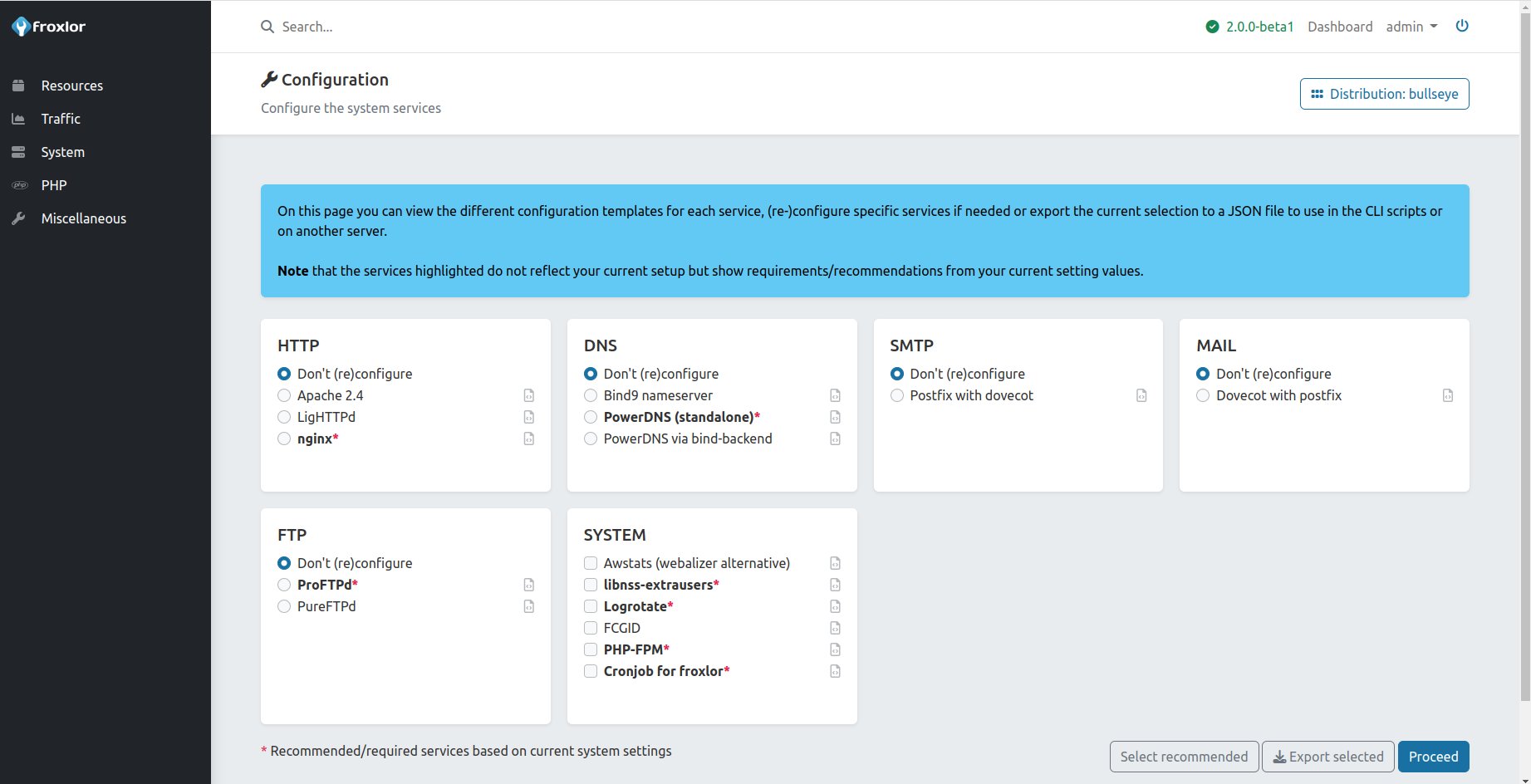Viewport: 1531px width, 784px height.
Task: Open the admin user dropdown
Action: click(1411, 27)
